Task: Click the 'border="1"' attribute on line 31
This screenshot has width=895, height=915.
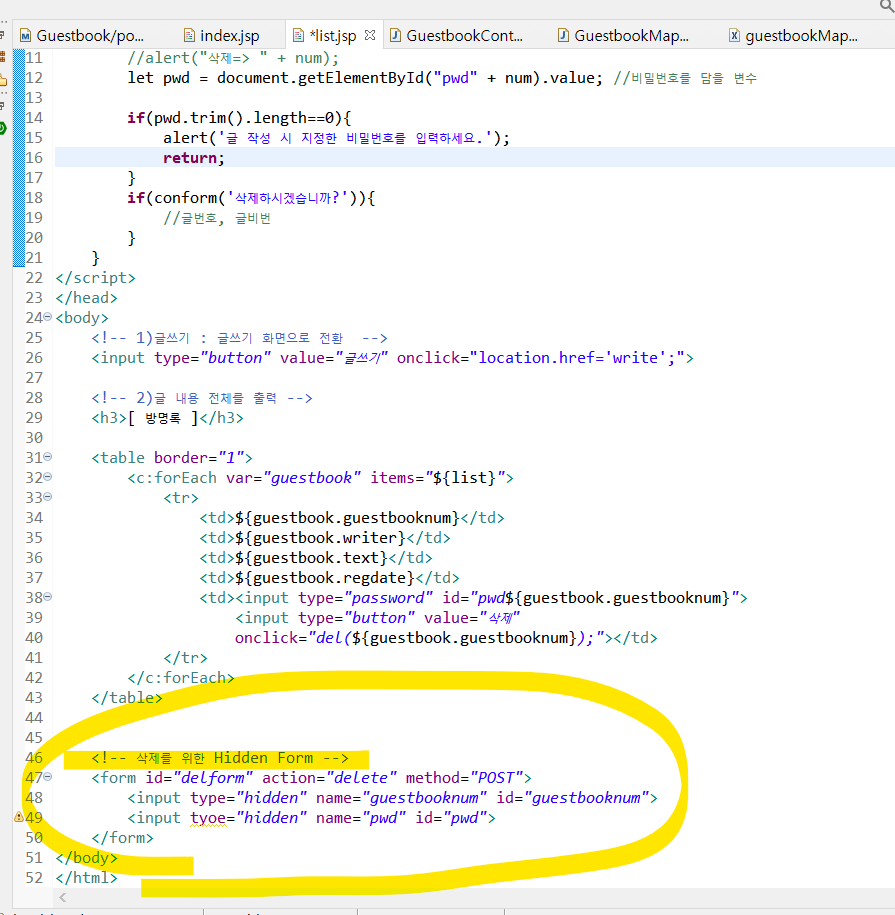Action: pyautogui.click(x=198, y=458)
